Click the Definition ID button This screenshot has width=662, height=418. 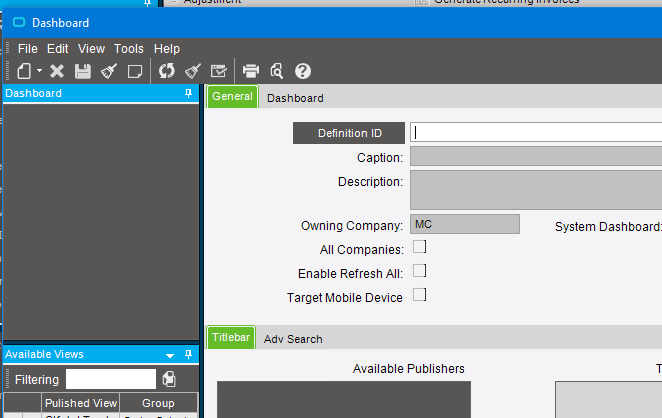[x=349, y=133]
